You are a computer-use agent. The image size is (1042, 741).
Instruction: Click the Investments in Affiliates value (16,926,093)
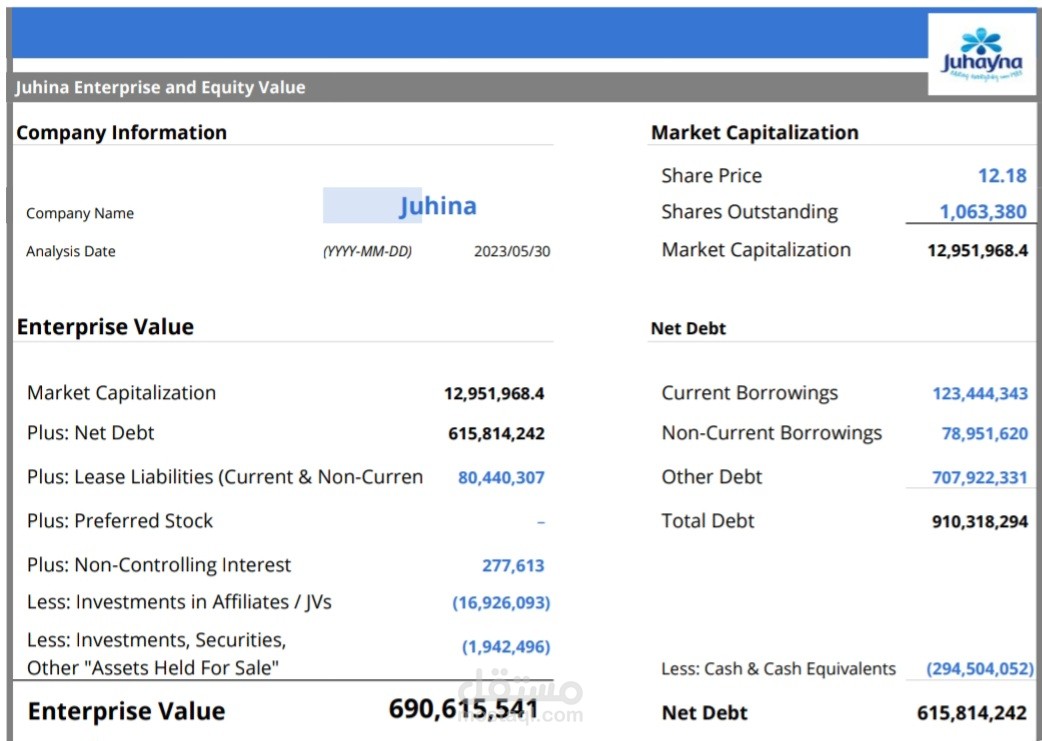[501, 603]
